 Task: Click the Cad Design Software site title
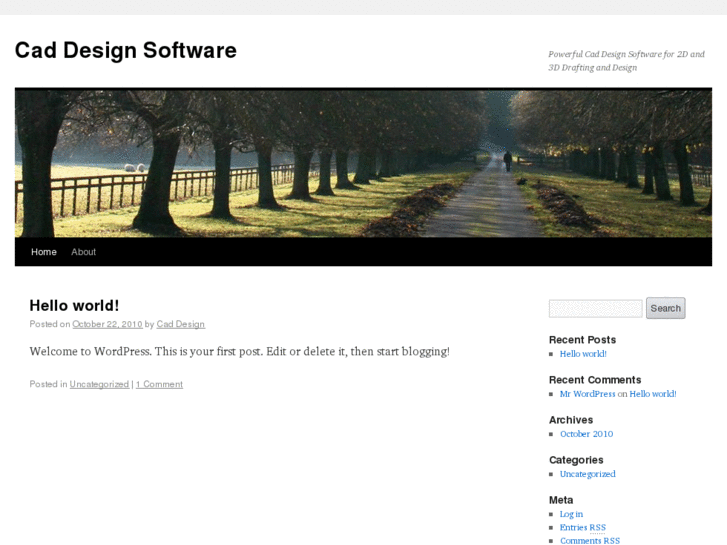point(125,51)
